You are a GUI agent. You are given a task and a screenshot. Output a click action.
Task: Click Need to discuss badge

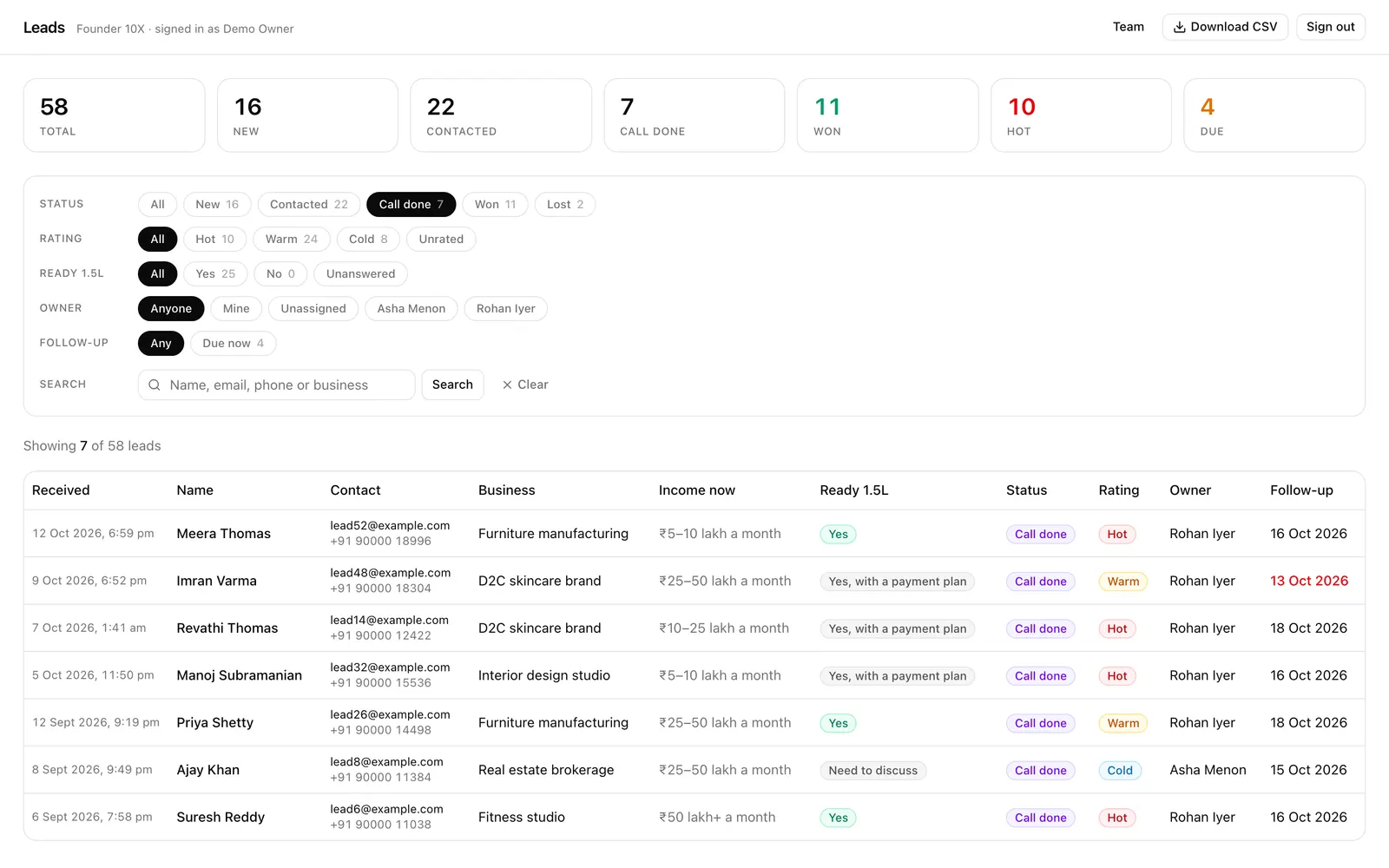[x=873, y=770]
